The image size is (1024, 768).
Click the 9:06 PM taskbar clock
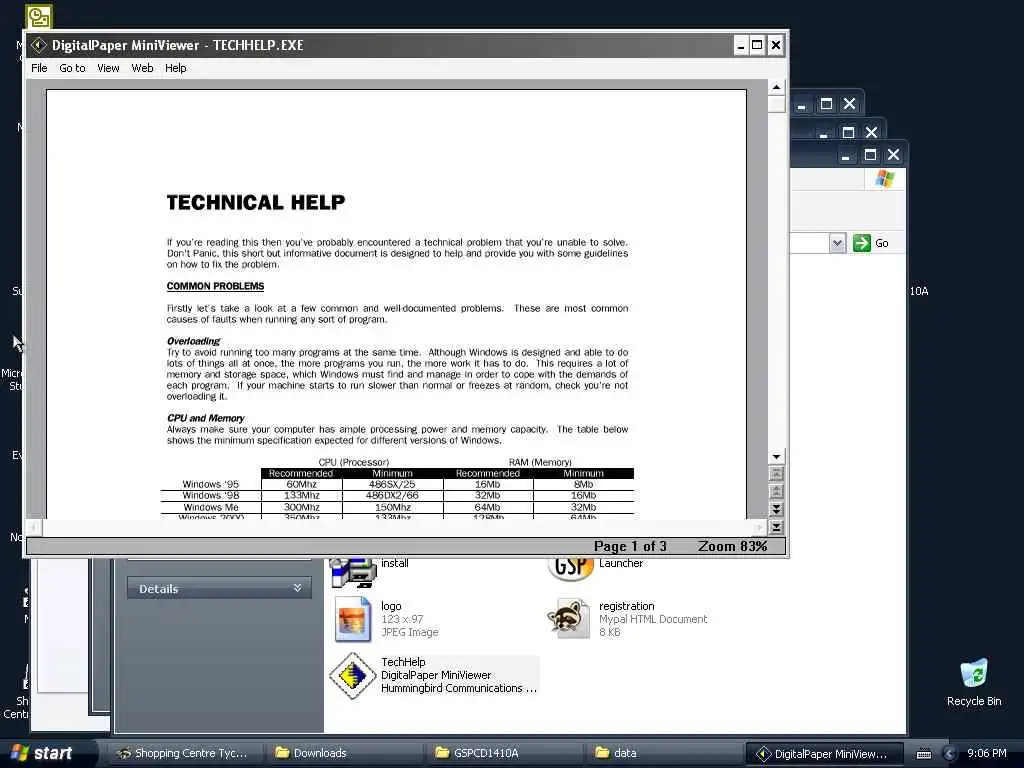(x=987, y=753)
